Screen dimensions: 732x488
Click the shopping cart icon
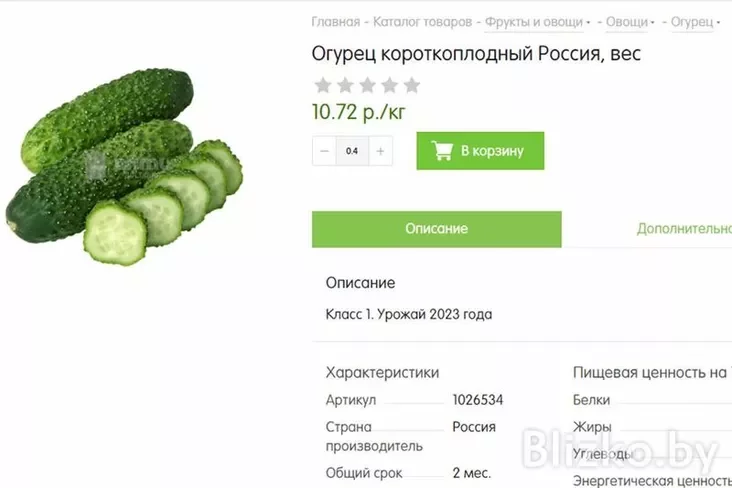coord(442,150)
